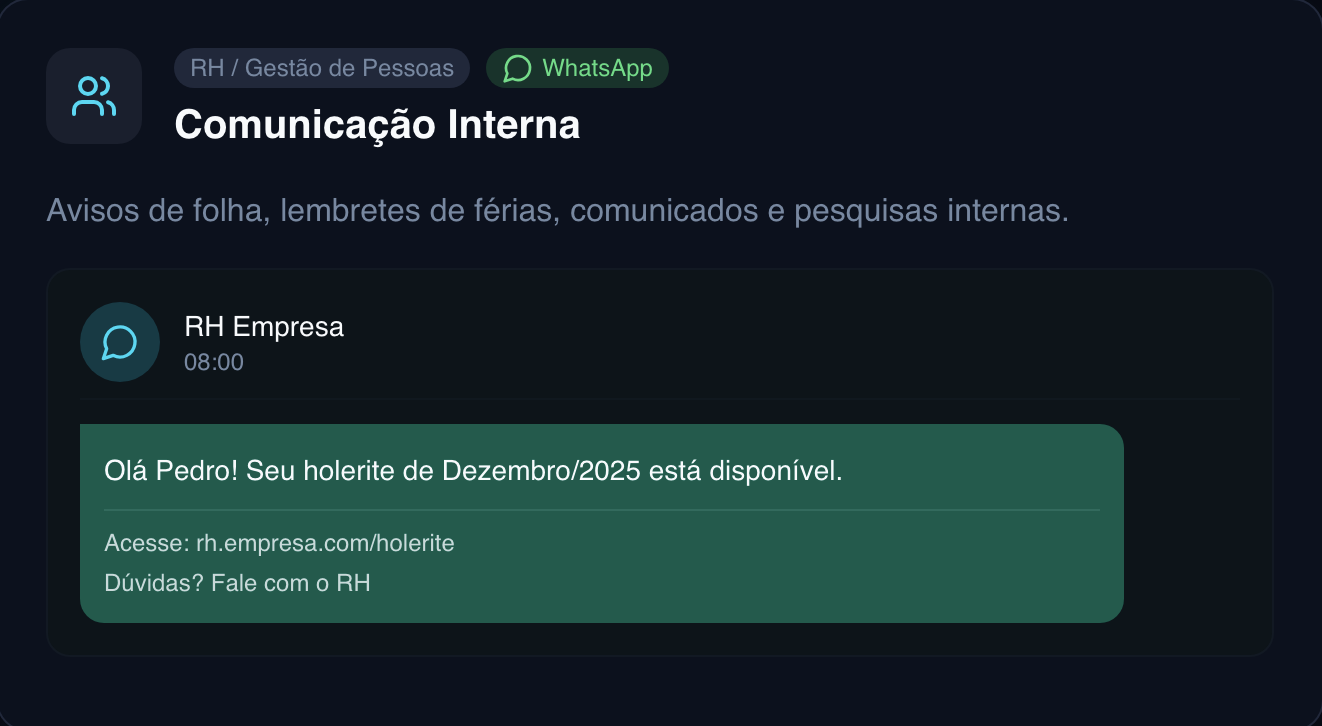
Task: Select the RH / Gestão de Pessoas tag
Action: (322, 68)
